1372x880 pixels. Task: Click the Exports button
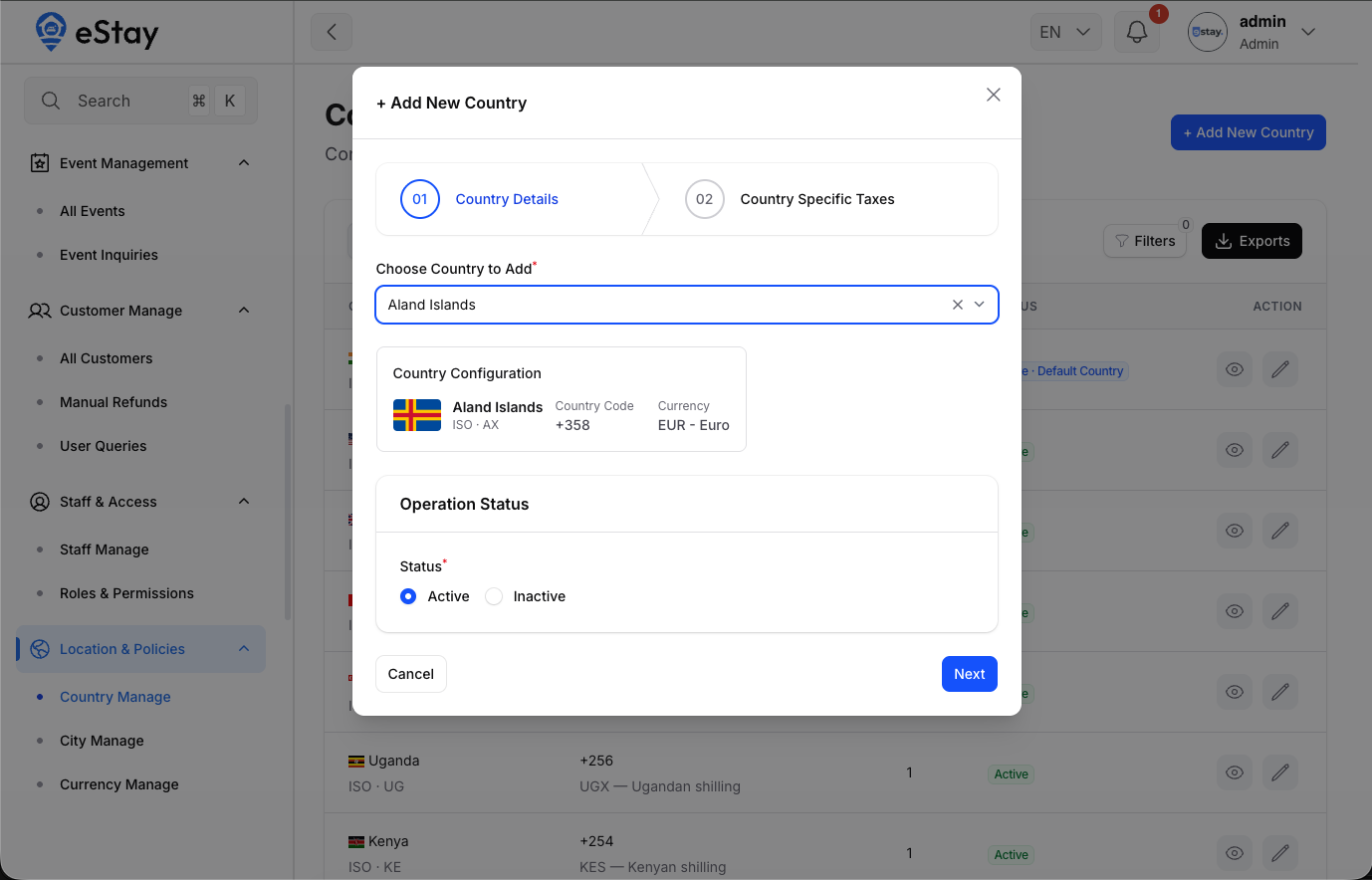click(1252, 241)
